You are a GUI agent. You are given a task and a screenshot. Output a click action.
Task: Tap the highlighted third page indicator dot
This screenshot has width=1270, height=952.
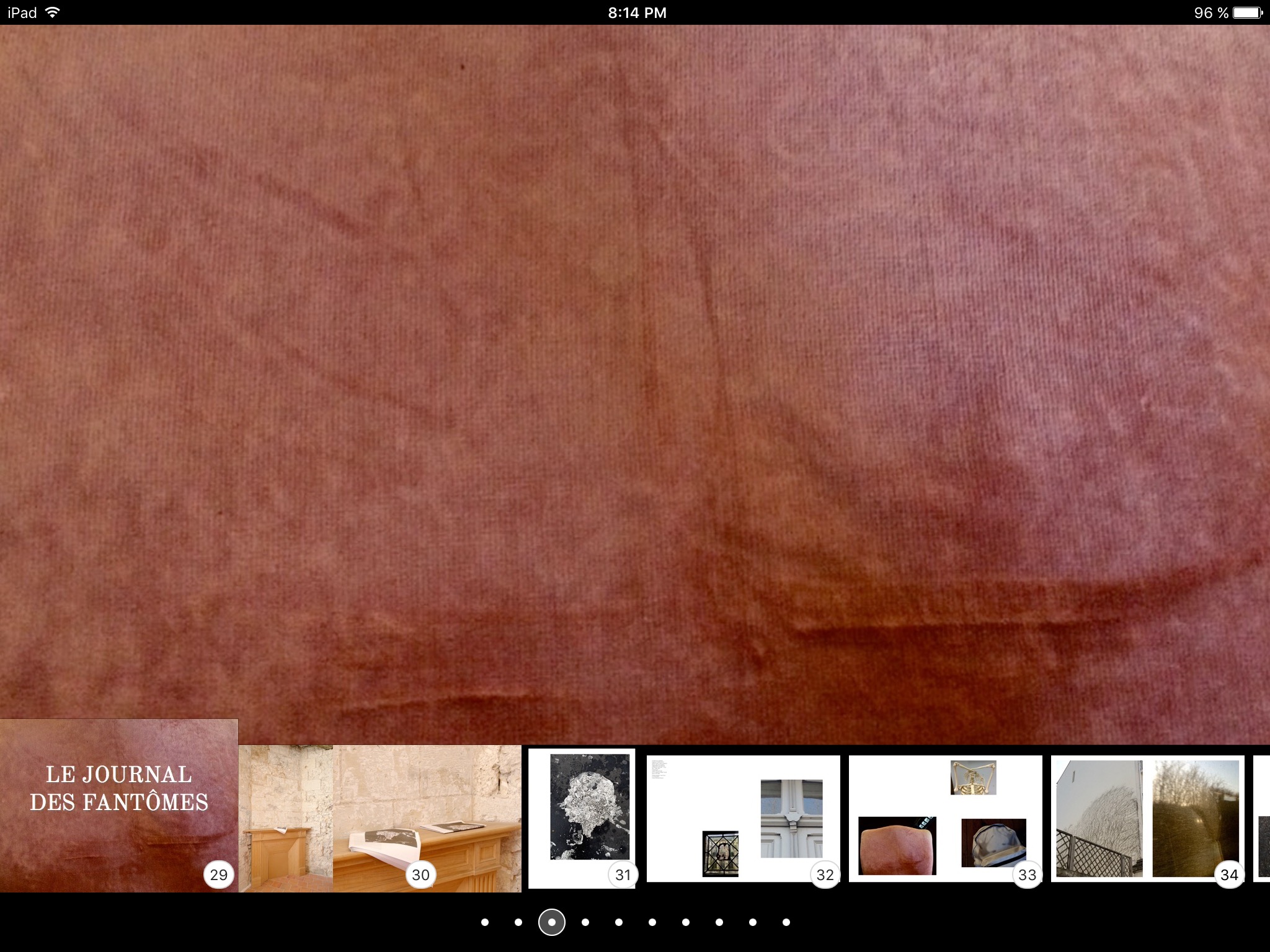[552, 922]
